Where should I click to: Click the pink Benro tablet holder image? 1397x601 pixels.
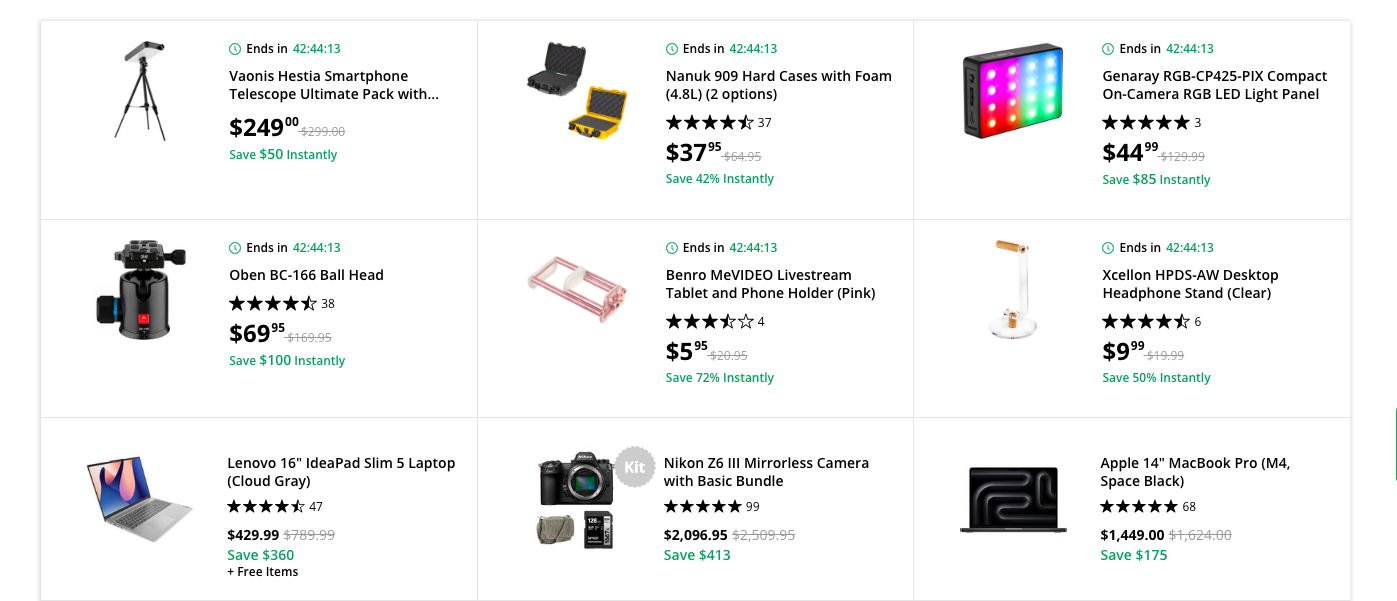pyautogui.click(x=577, y=290)
